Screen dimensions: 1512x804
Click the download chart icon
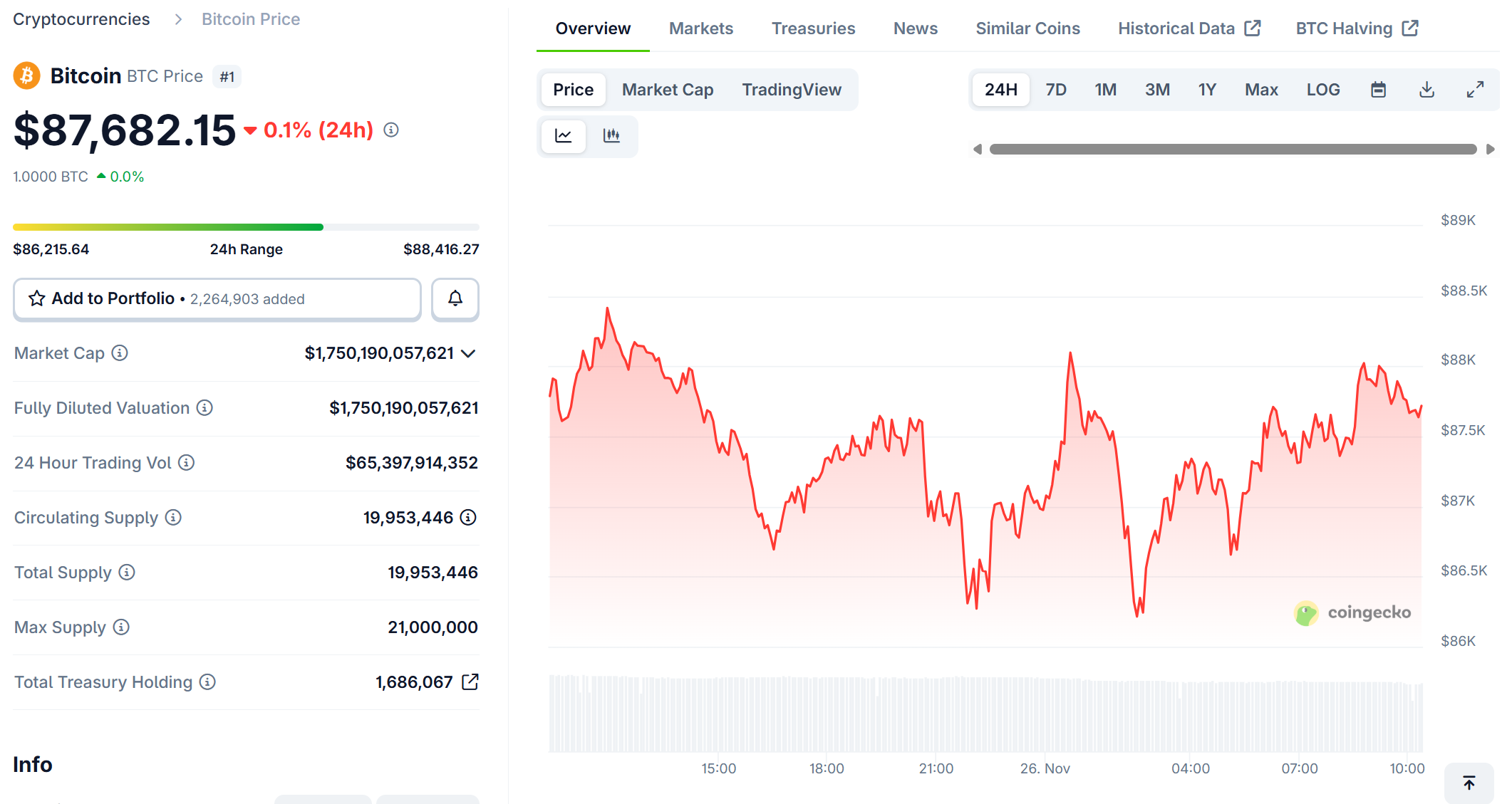pos(1426,89)
